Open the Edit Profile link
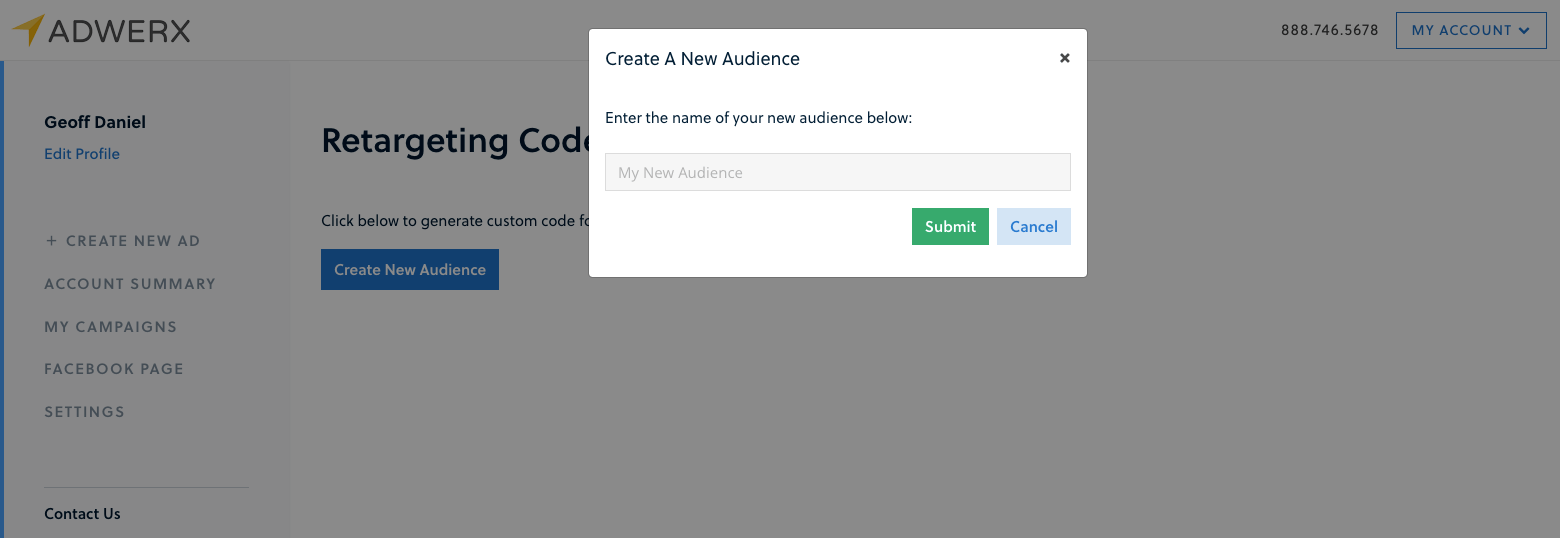1560x538 pixels. (82, 154)
